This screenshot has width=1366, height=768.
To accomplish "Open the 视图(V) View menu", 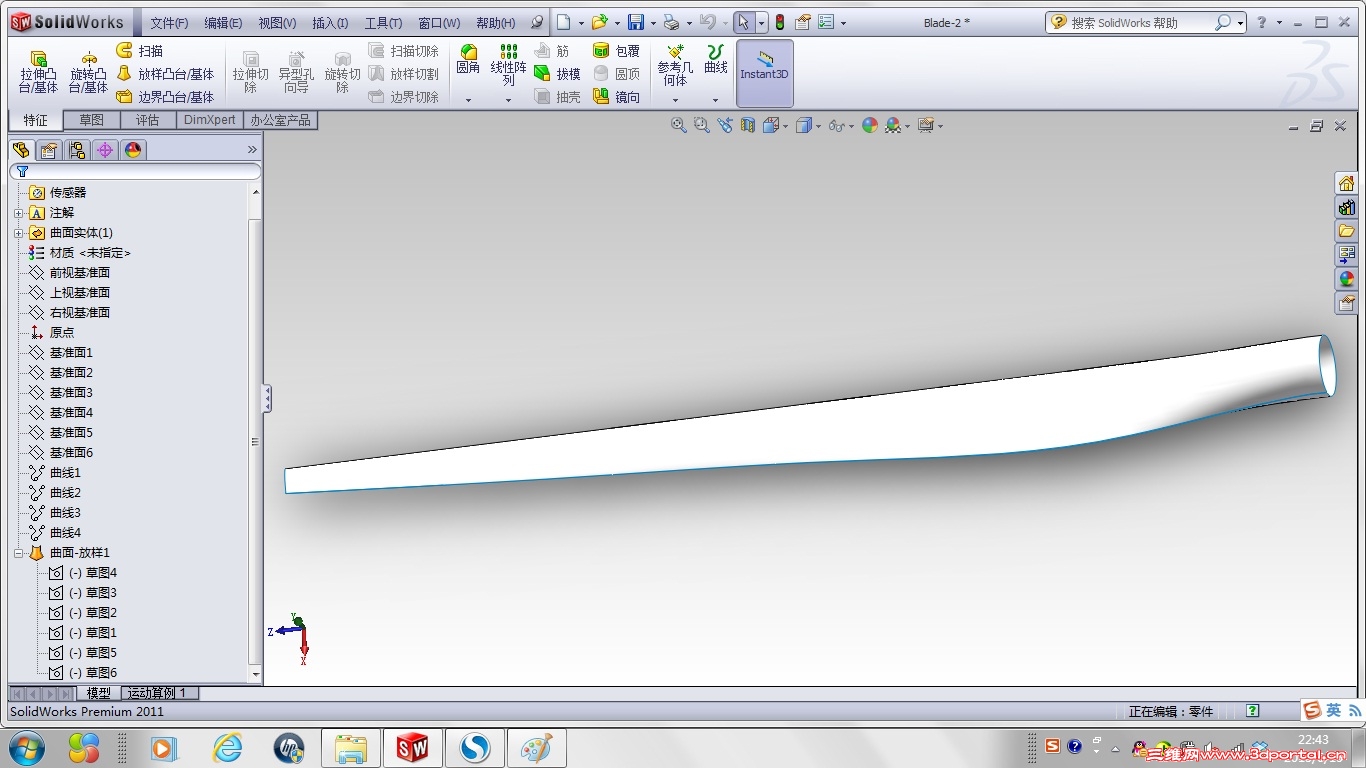I will click(277, 23).
